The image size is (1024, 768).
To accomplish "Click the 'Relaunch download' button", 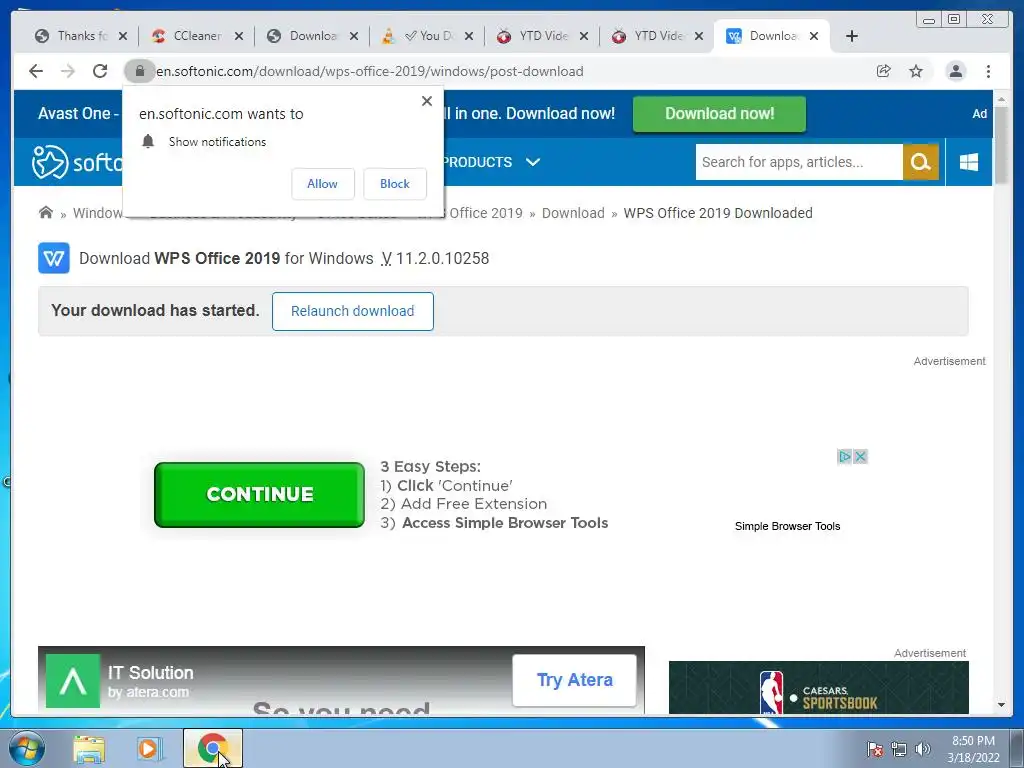I will [353, 312].
